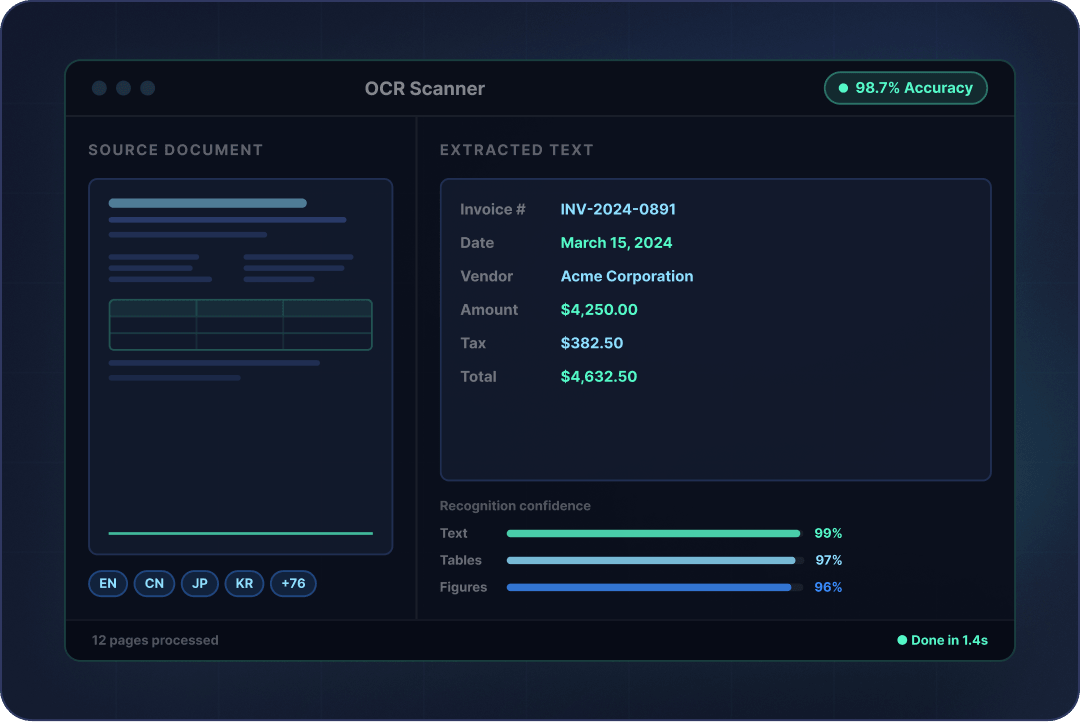The image size is (1080, 722).
Task: Click the "Invoice #" field label
Action: 492,209
